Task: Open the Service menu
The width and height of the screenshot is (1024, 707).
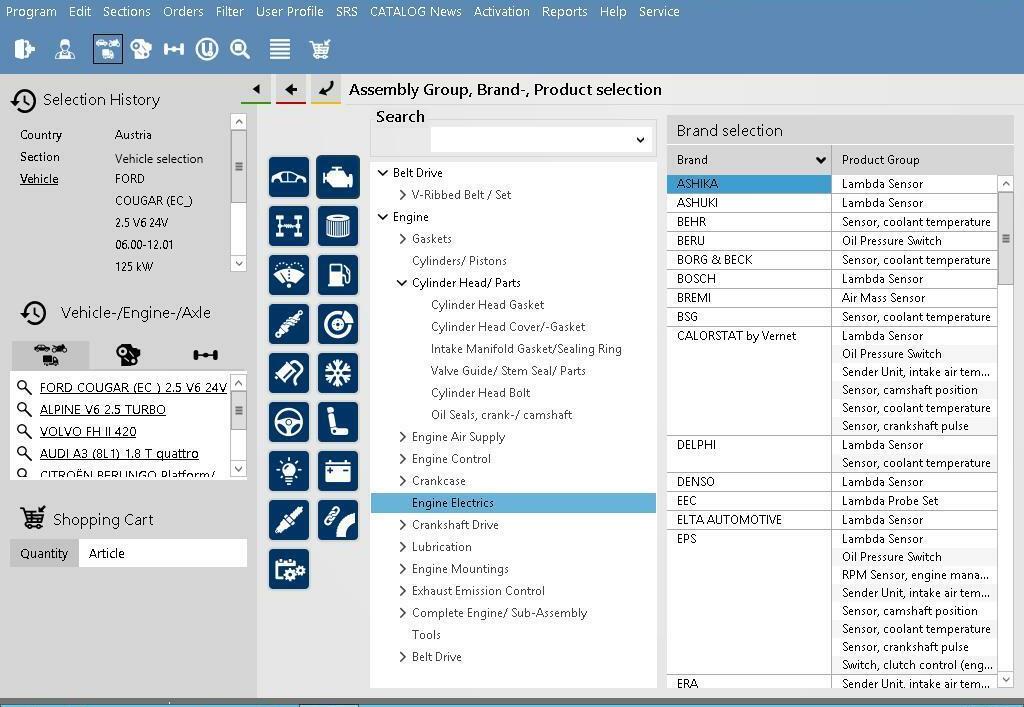Action: pyautogui.click(x=659, y=12)
